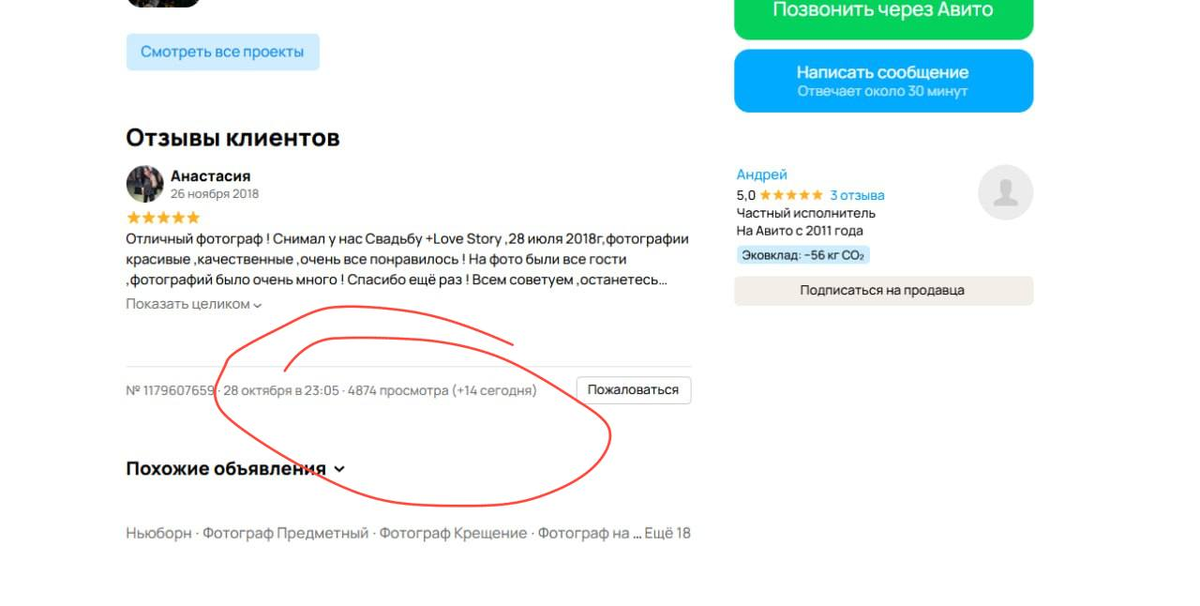Click the ad number № 1179607659
The image size is (1200, 606).
tap(170, 390)
